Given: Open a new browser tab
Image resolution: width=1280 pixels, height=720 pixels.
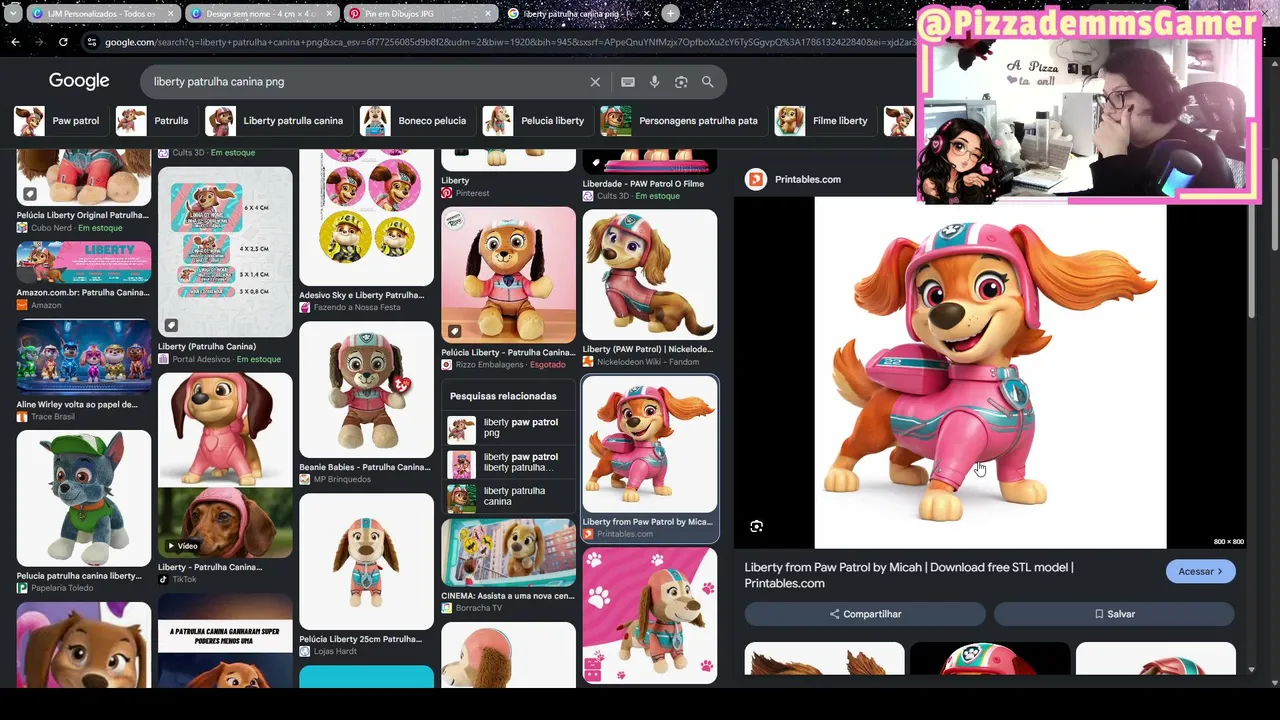Looking at the screenshot, I should [670, 14].
